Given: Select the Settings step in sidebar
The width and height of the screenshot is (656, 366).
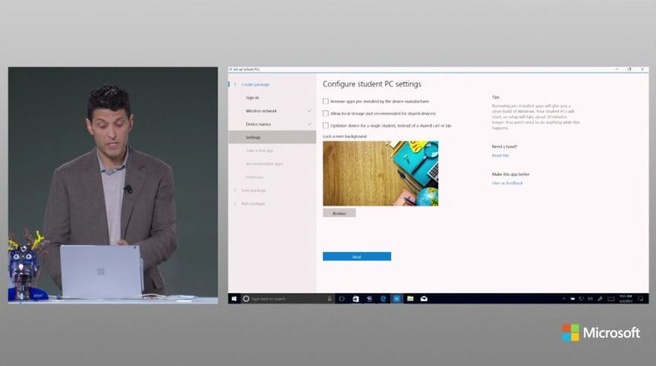Looking at the screenshot, I should pos(272,137).
